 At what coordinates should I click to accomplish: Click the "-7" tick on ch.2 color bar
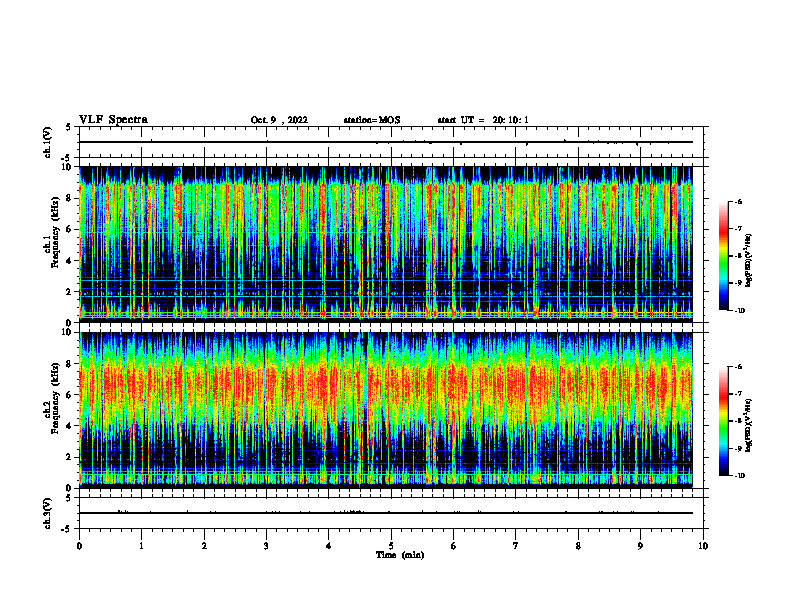(x=738, y=394)
